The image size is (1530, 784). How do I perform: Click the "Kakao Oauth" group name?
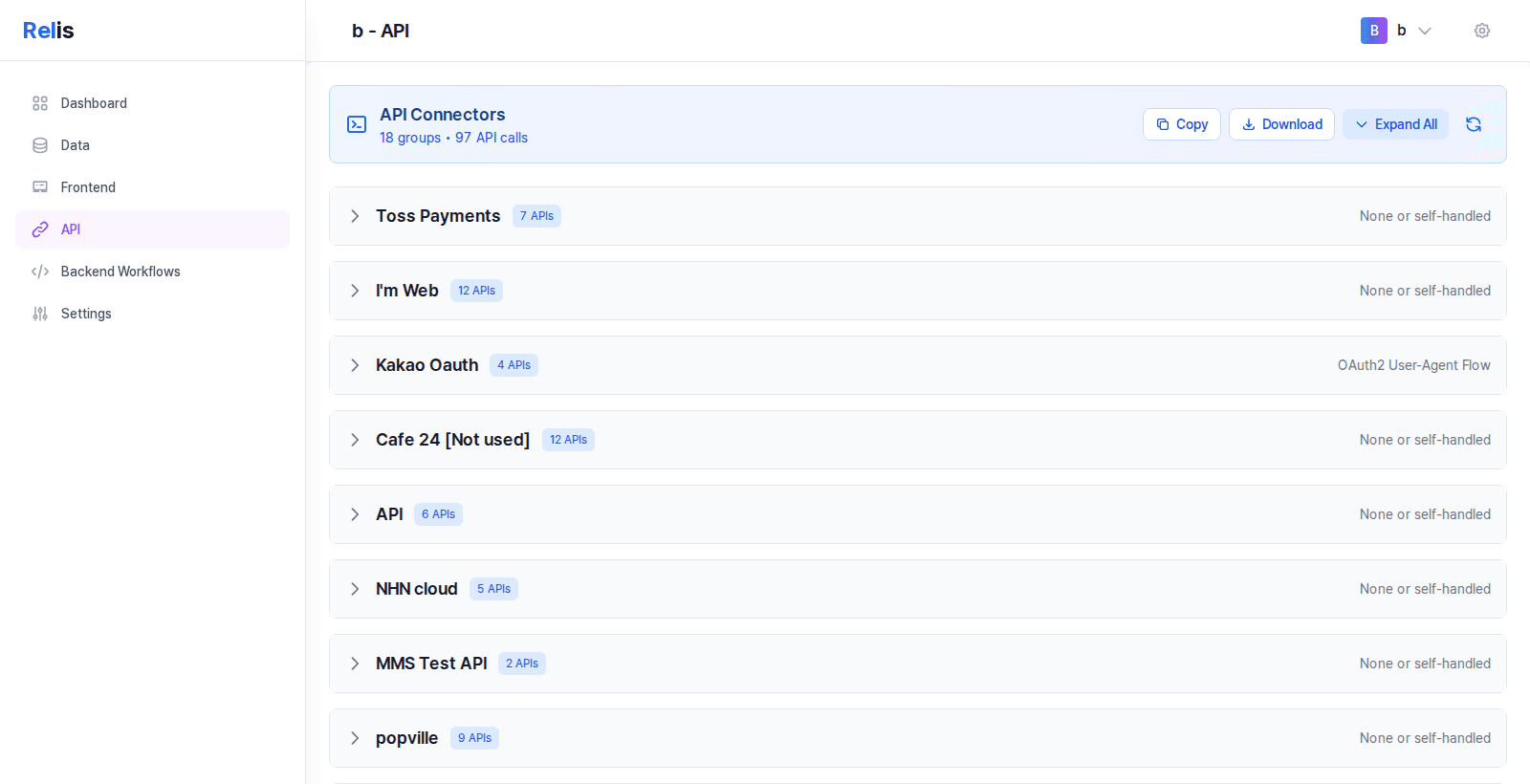[426, 365]
